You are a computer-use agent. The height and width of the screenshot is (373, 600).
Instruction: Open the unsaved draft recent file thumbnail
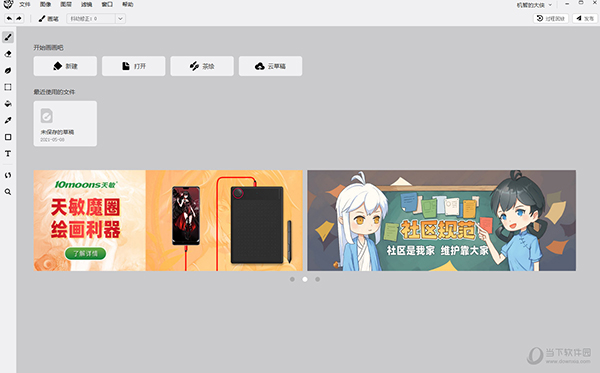pos(65,124)
